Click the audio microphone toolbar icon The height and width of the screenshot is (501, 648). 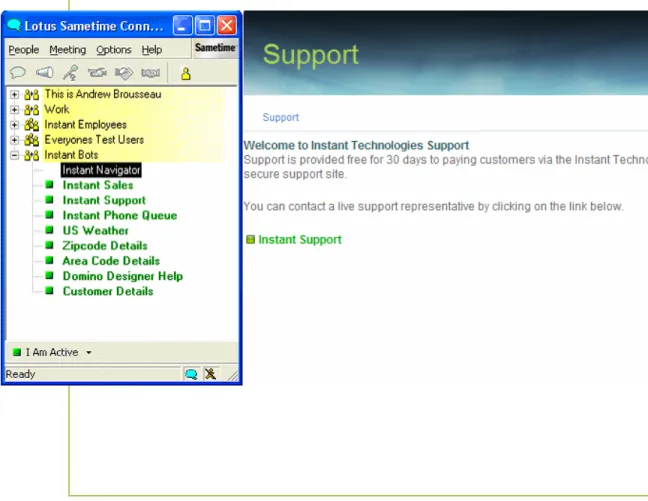[71, 73]
